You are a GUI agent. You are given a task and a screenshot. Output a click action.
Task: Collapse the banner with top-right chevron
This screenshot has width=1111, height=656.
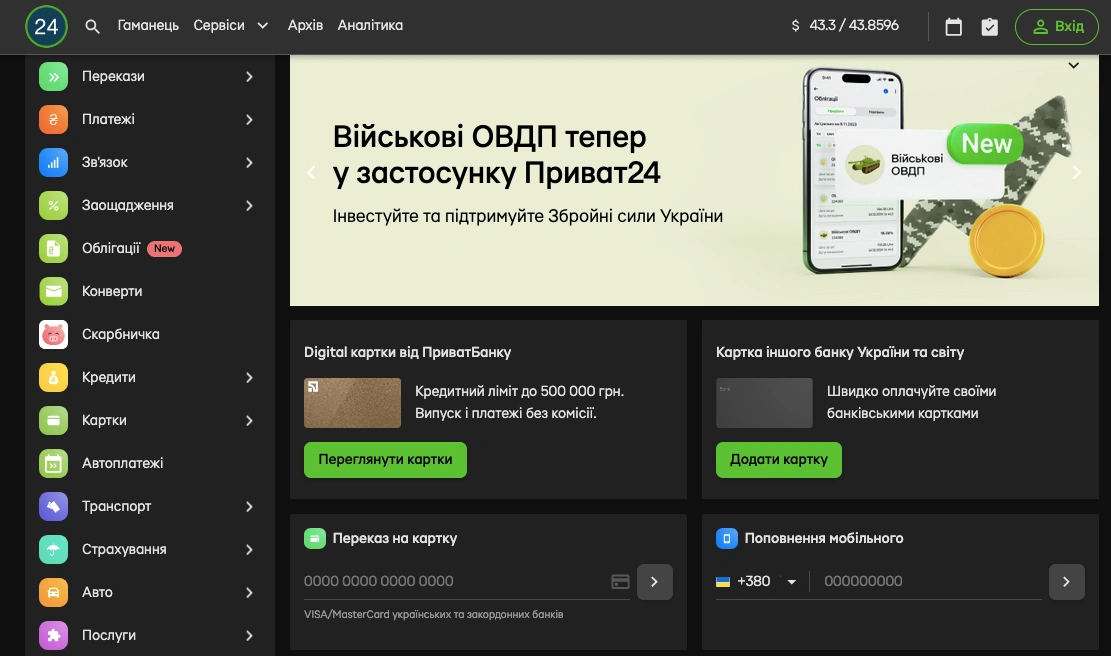click(x=1073, y=66)
